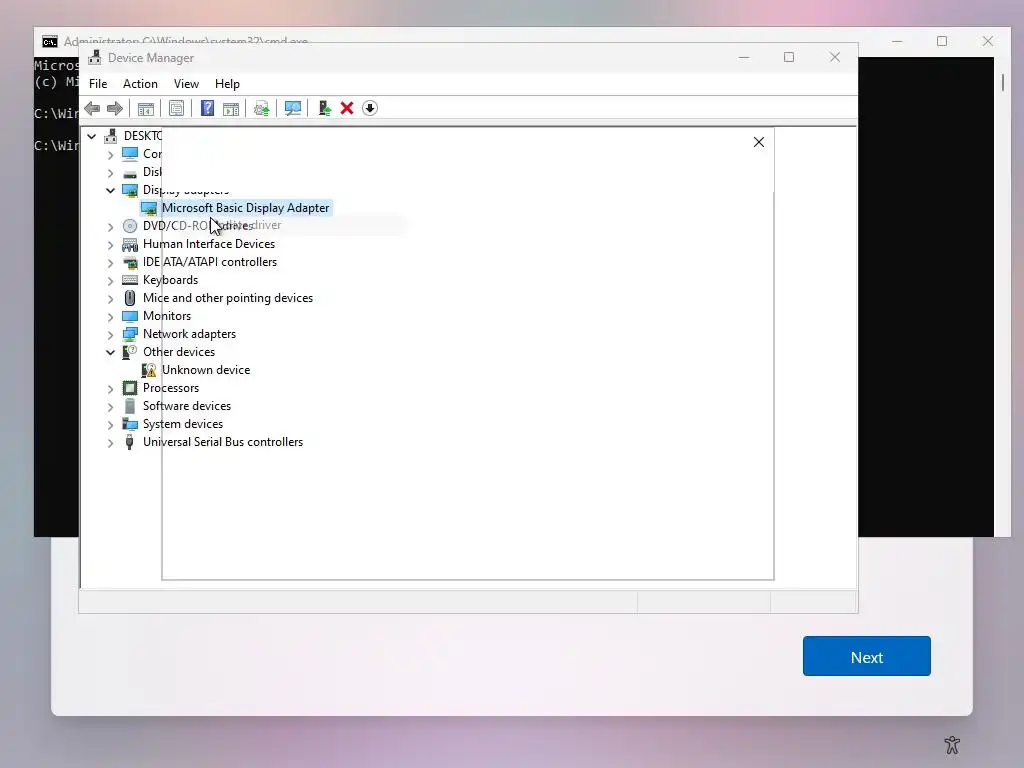Image resolution: width=1024 pixels, height=768 pixels.
Task: Close the white overlay panel with its X
Action: tap(758, 142)
